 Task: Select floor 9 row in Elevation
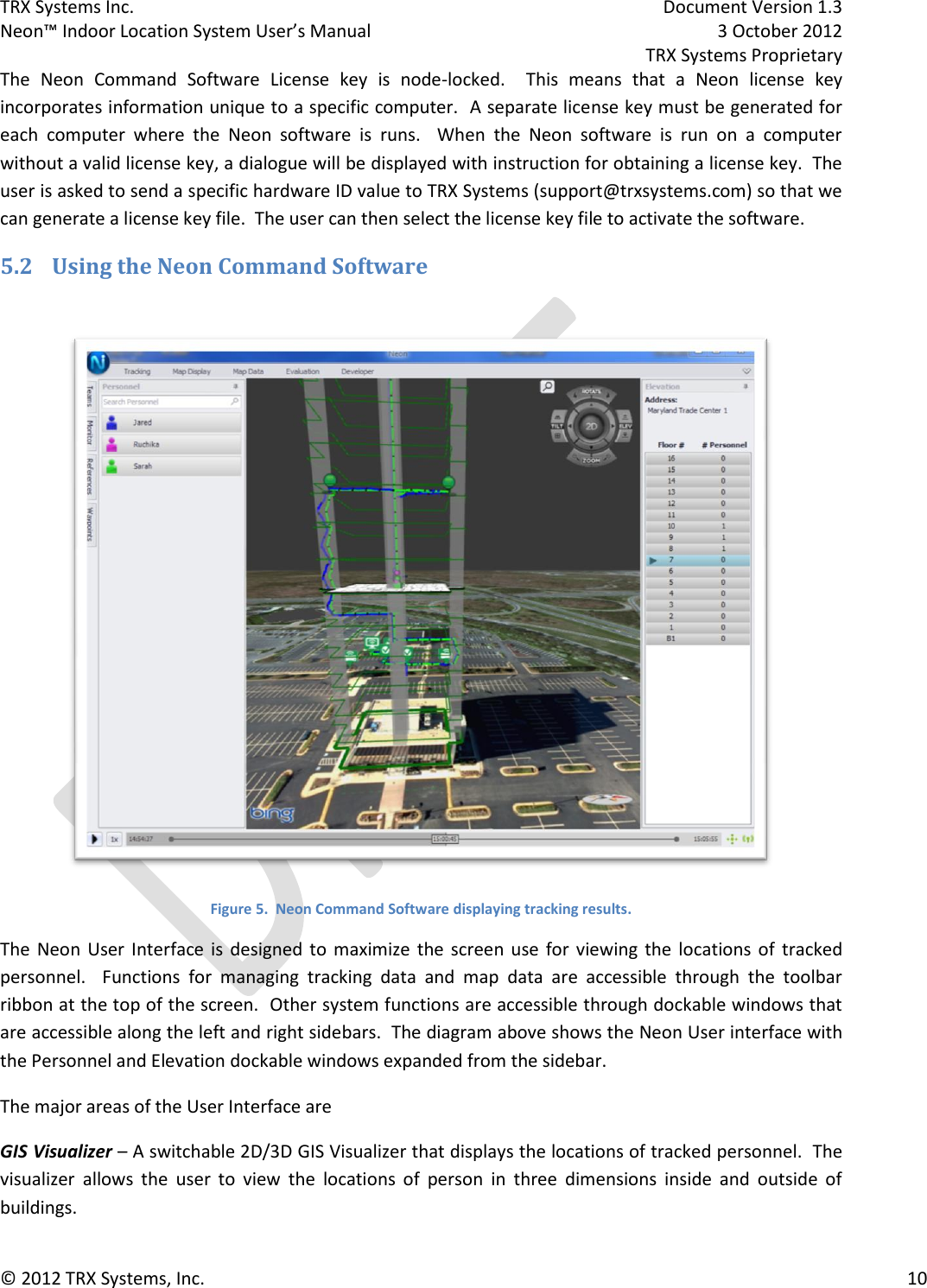(698, 537)
